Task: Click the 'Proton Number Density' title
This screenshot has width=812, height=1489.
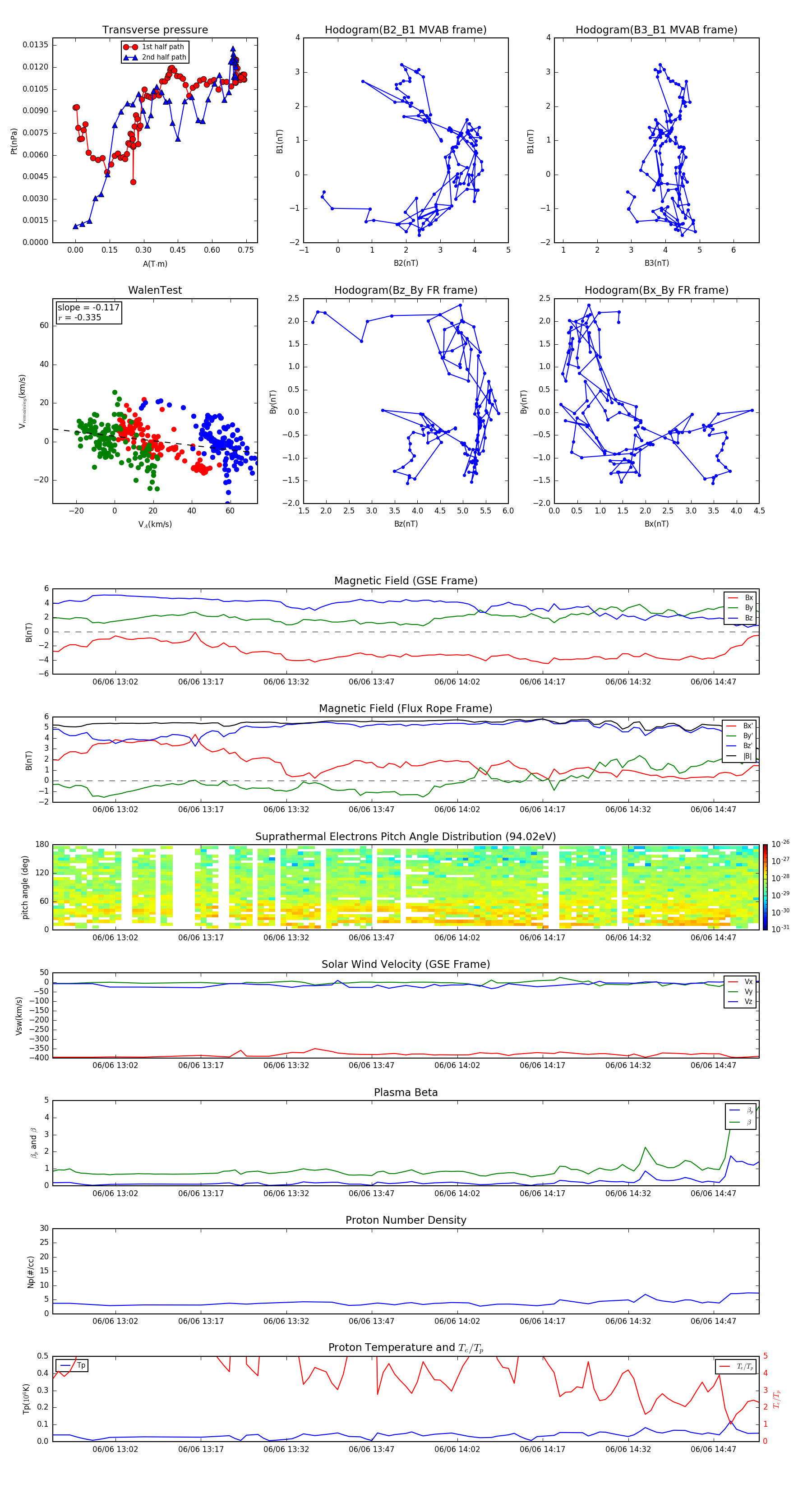Action: click(x=406, y=1221)
